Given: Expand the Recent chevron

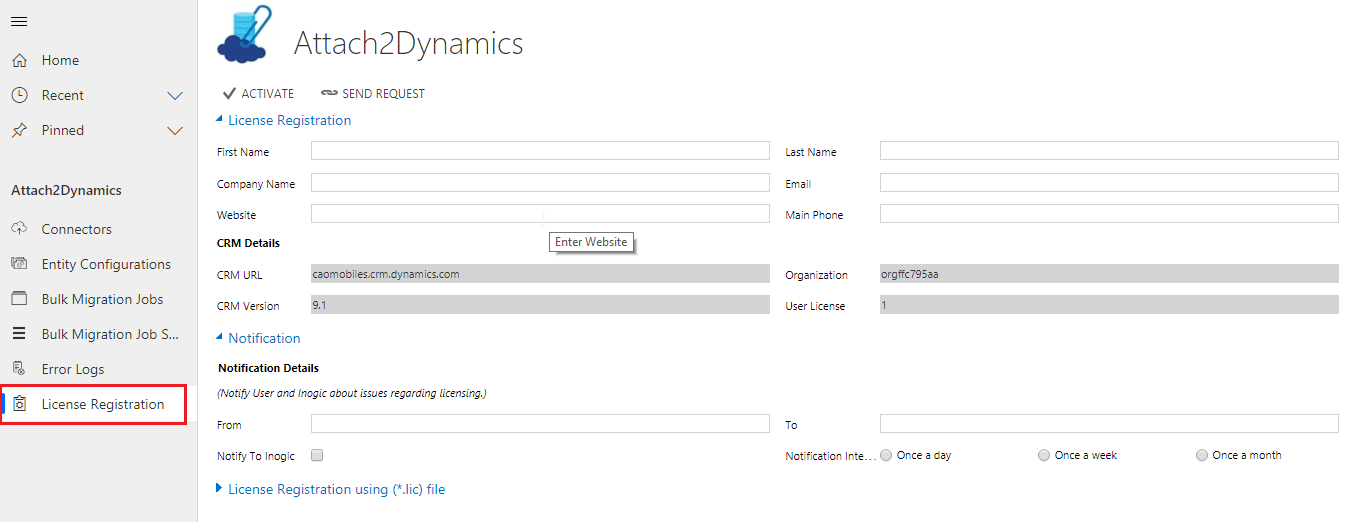Looking at the screenshot, I should point(175,96).
